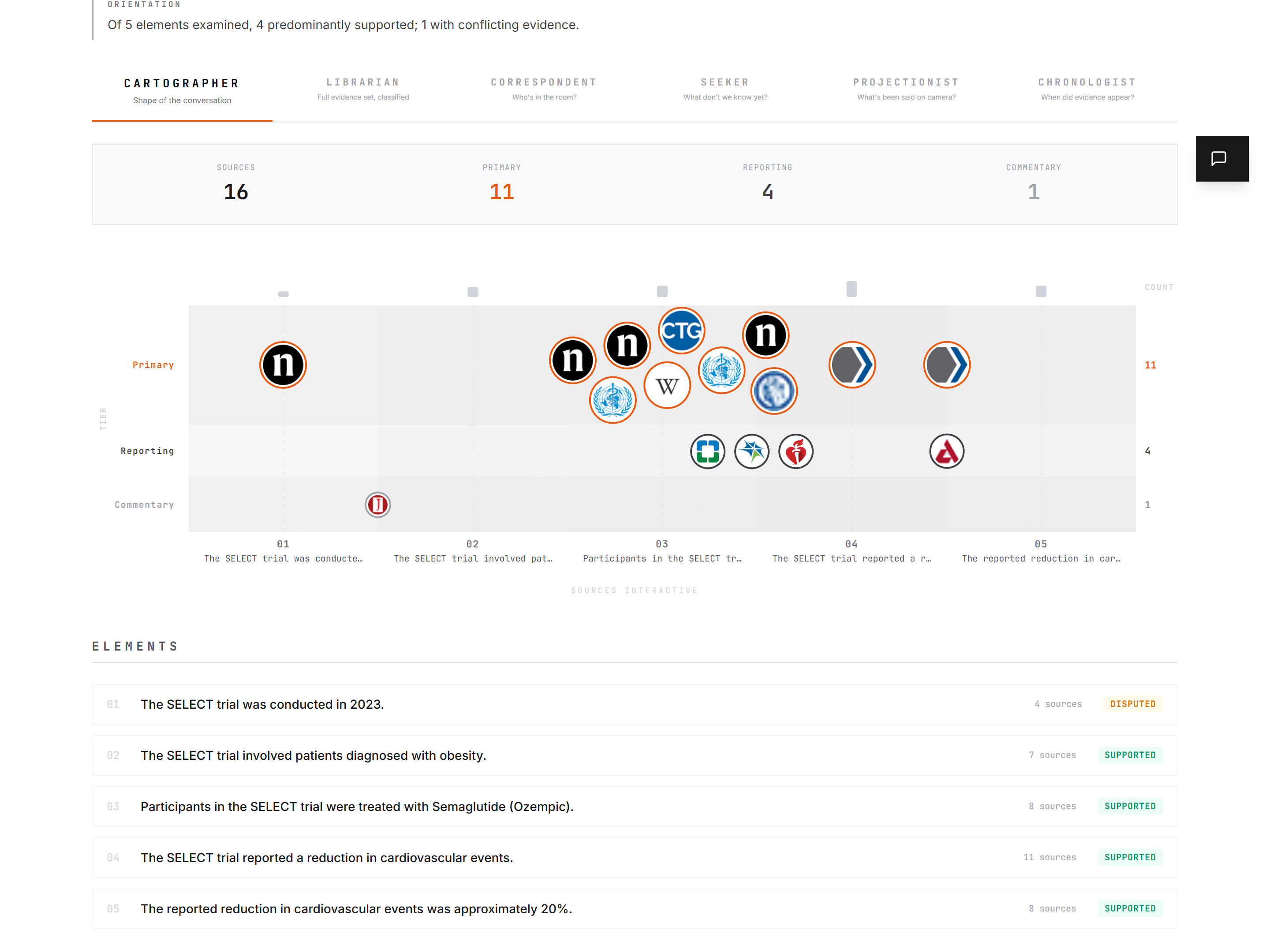Image resolution: width=1270 pixels, height=952 pixels.
Task: Select the Cartographer tab
Action: (182, 91)
